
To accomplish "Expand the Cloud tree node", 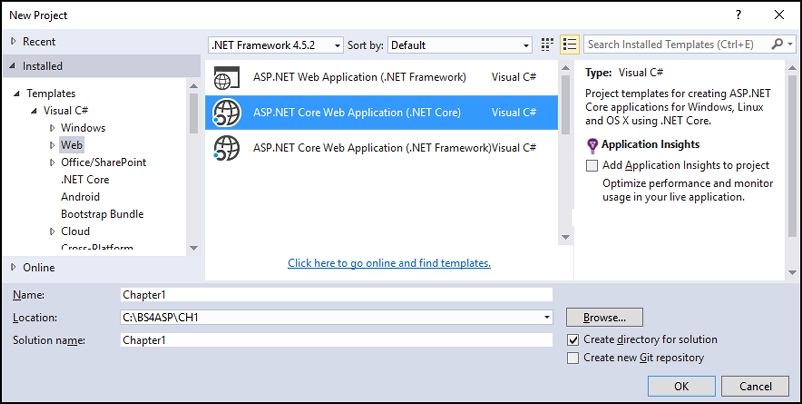I will coord(52,232).
